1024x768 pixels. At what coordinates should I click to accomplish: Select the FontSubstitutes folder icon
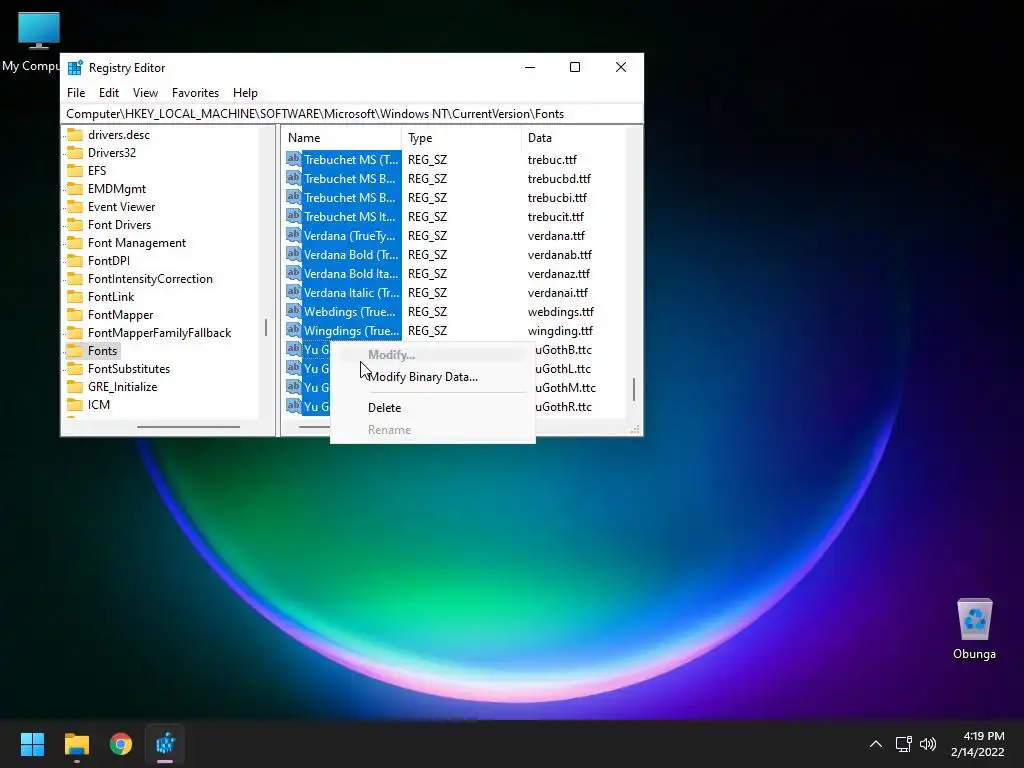76,368
